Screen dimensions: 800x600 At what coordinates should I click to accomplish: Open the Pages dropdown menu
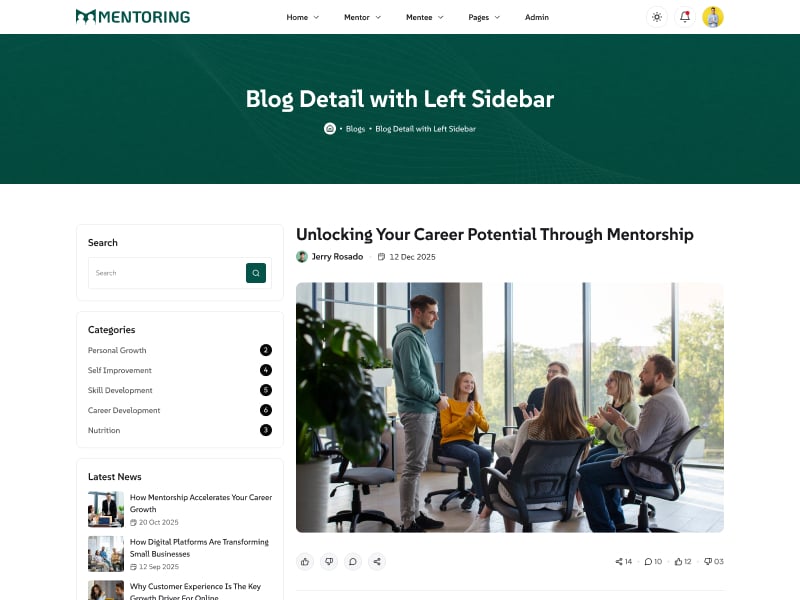coord(484,17)
